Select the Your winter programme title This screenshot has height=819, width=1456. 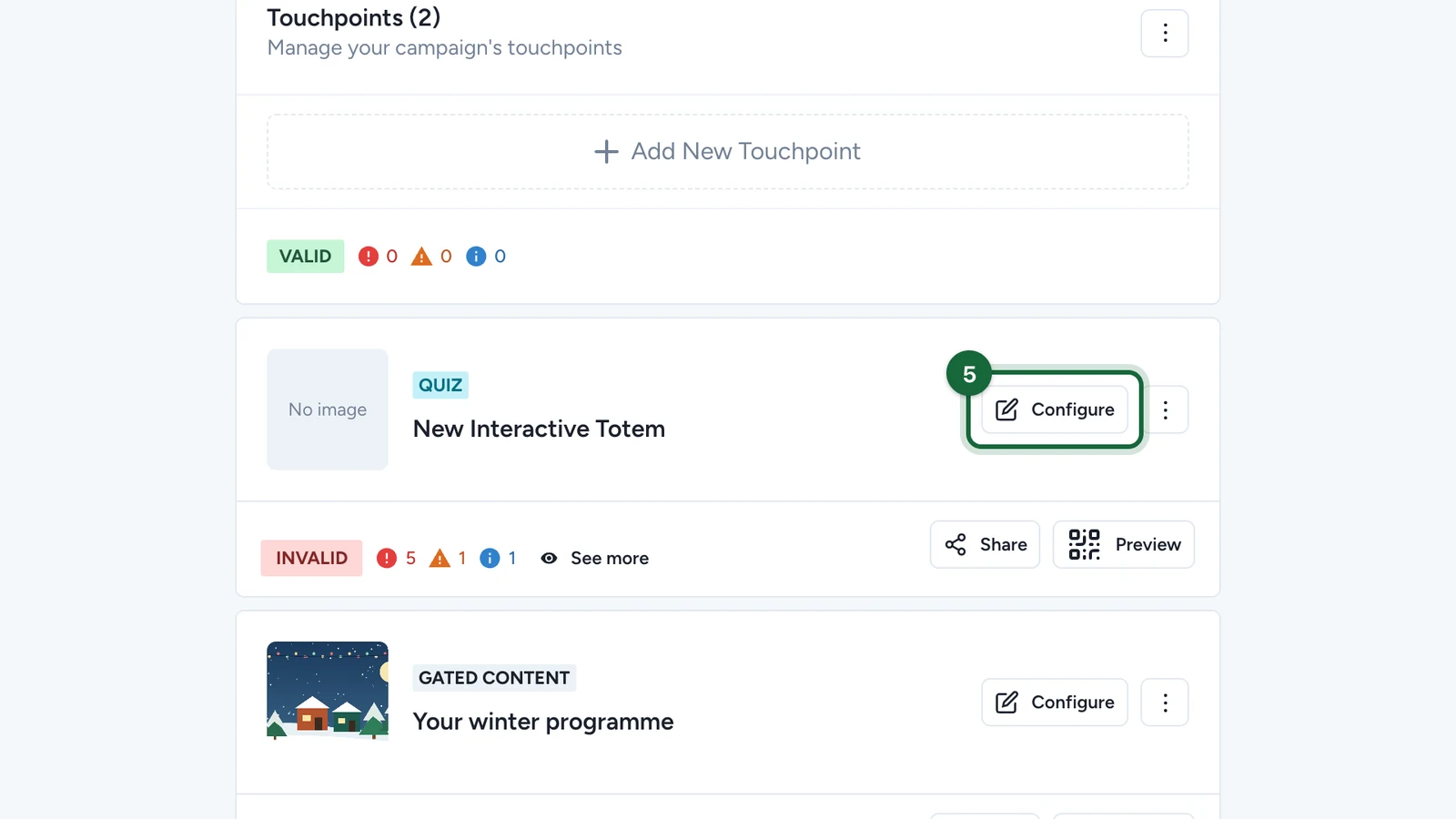point(543,722)
